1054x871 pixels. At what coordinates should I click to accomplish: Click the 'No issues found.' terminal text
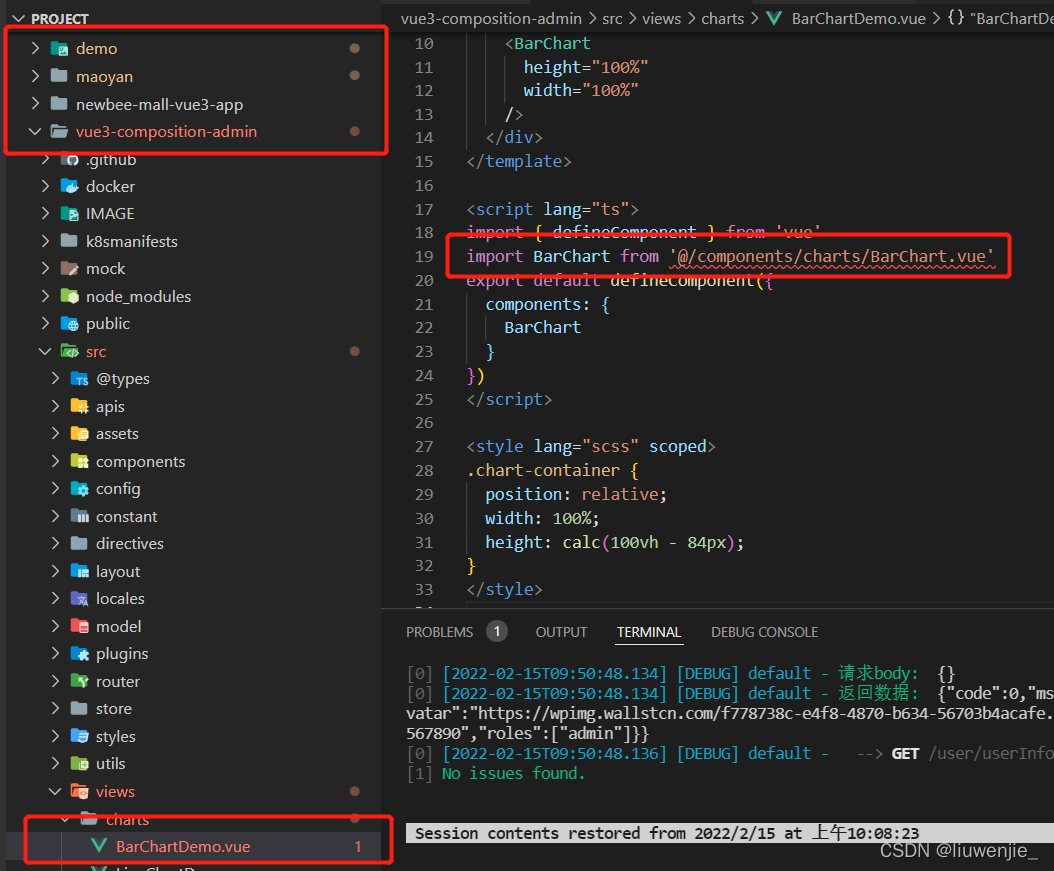(514, 774)
